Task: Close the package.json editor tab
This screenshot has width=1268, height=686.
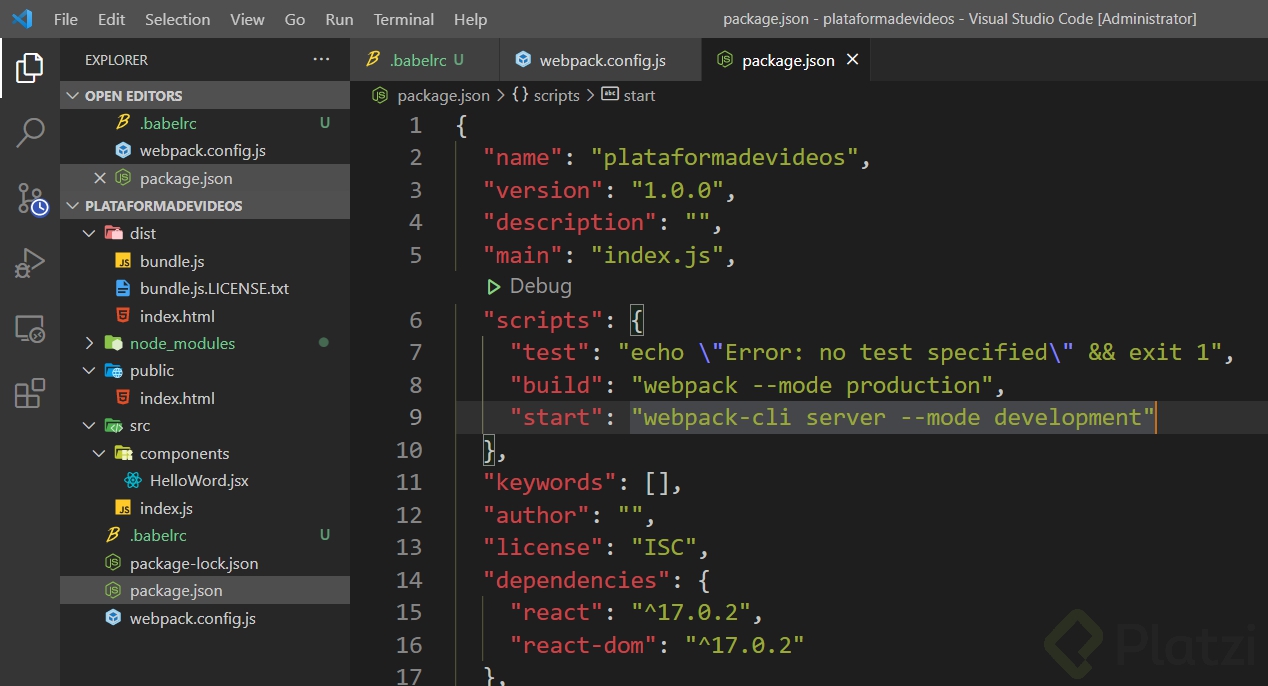Action: 853,60
